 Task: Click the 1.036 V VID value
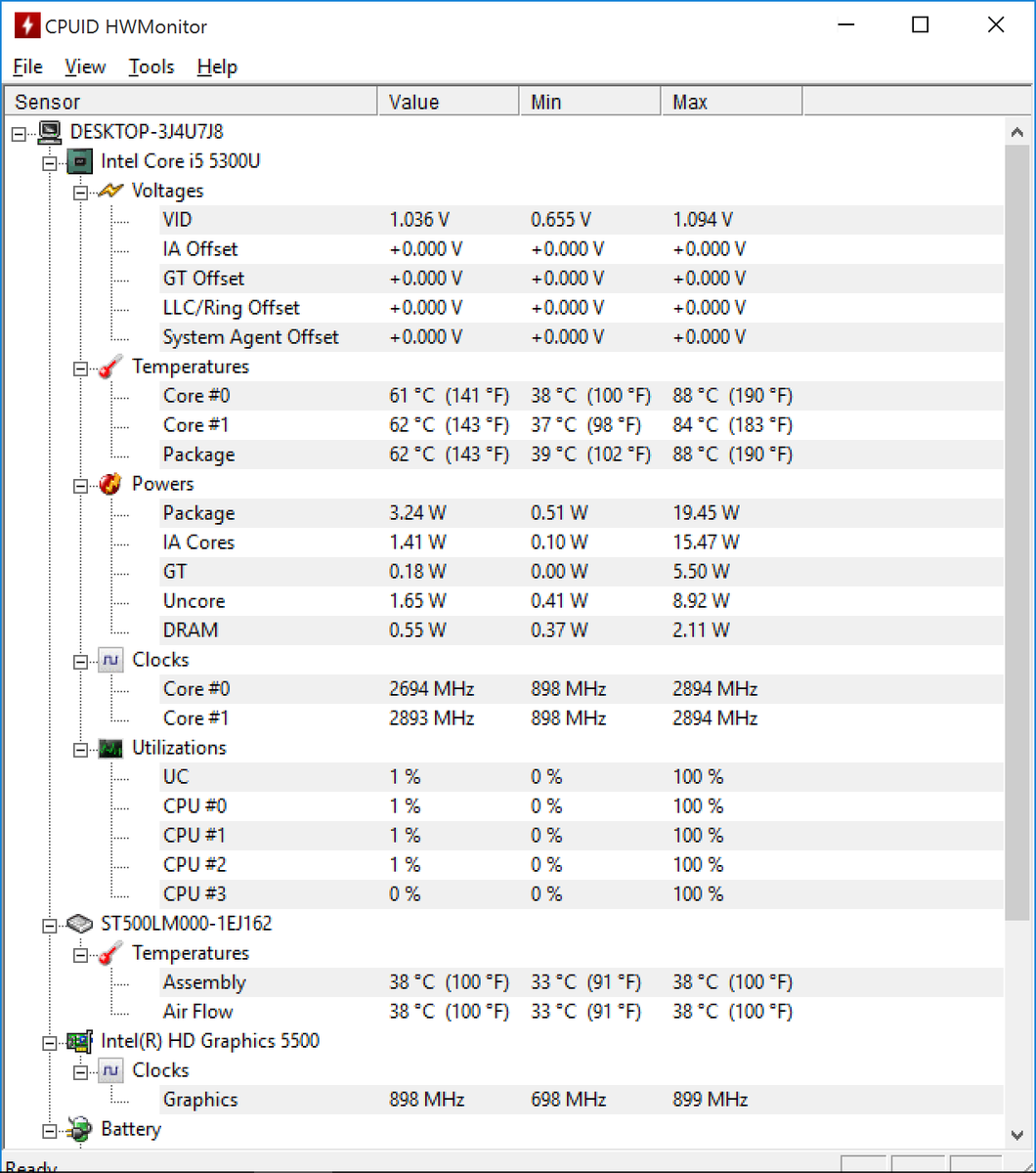pos(419,220)
